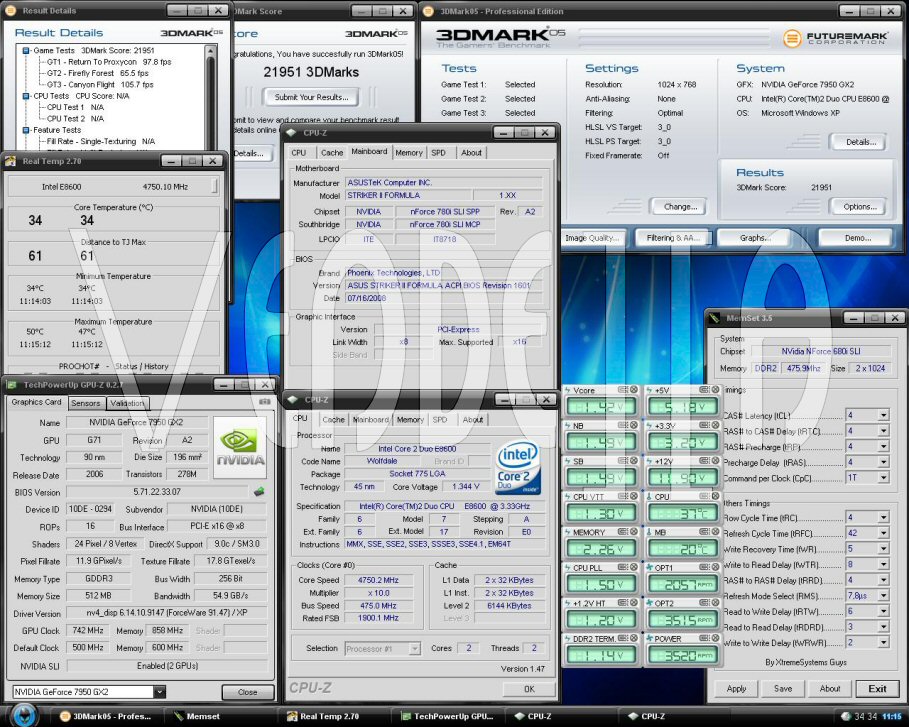Switch to Memset on the taskbar
This screenshot has height=727, width=909.
point(197,717)
